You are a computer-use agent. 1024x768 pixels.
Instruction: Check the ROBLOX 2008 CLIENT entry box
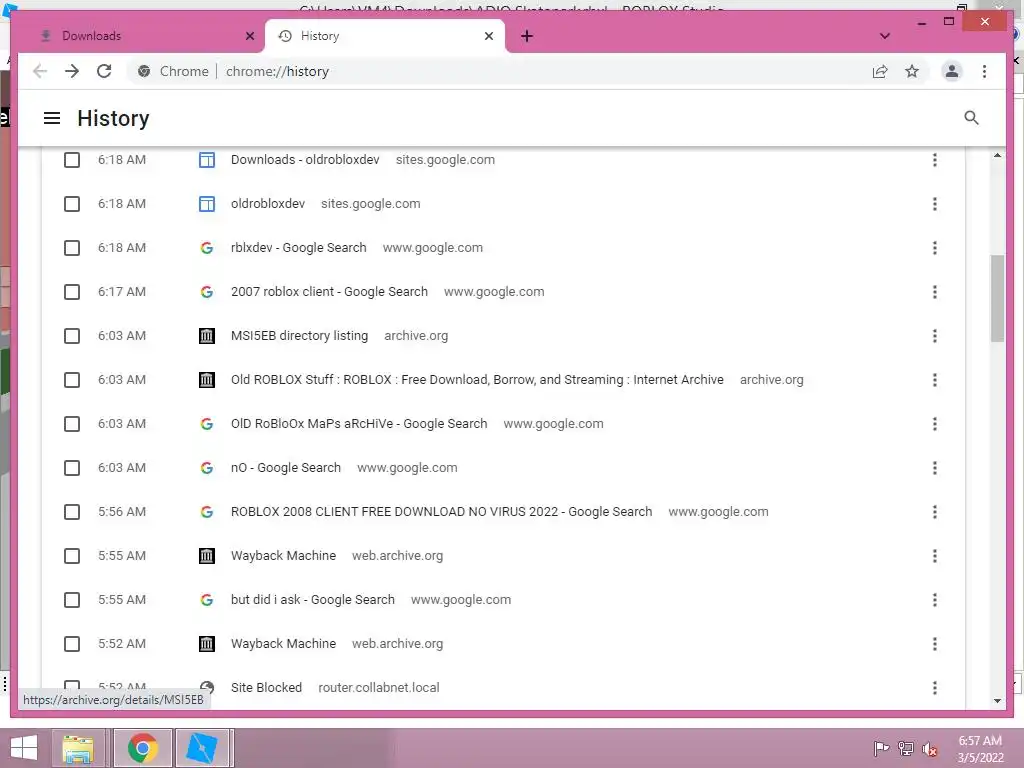click(x=72, y=512)
